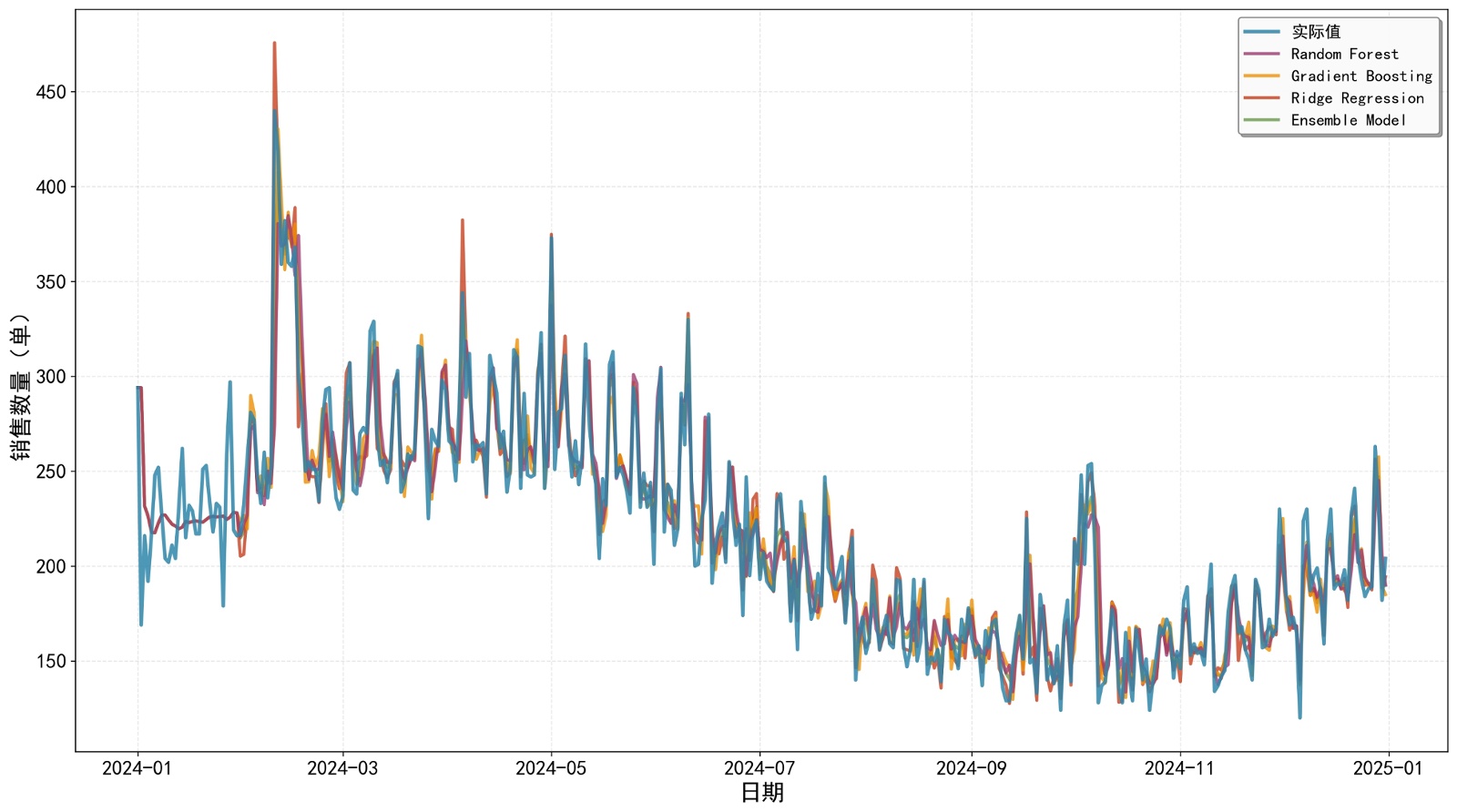The width and height of the screenshot is (1457, 812).
Task: Click the Gradient Boosting legend text
Action: (x=1361, y=76)
